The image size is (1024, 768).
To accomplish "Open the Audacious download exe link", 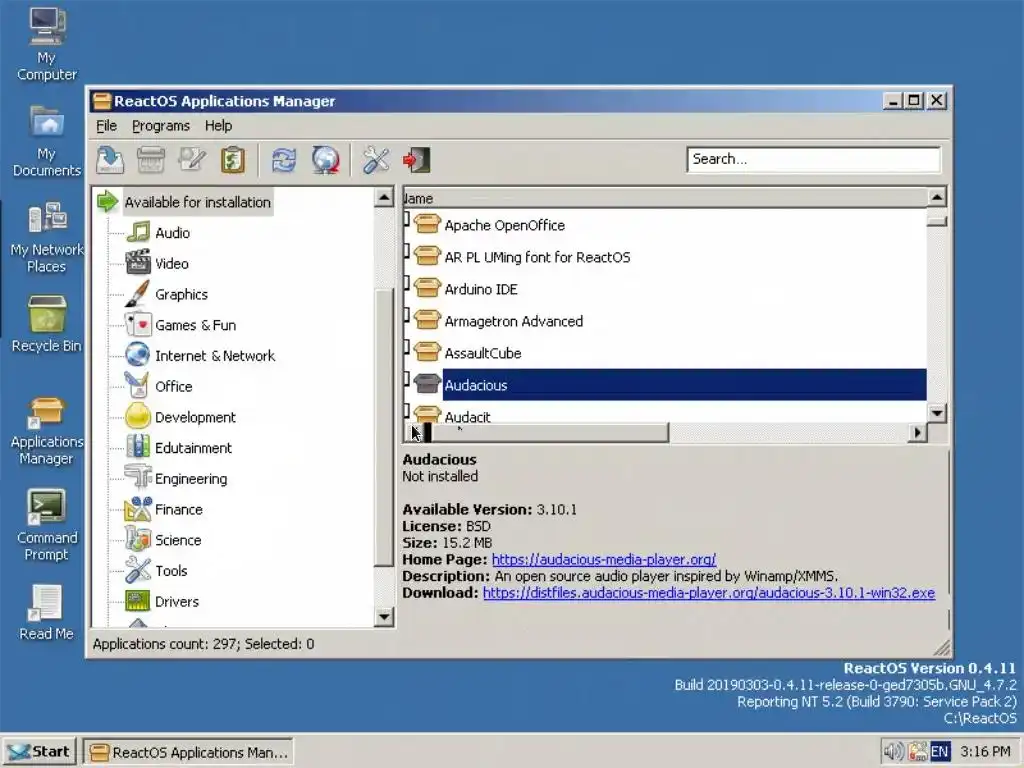I will click(x=709, y=592).
